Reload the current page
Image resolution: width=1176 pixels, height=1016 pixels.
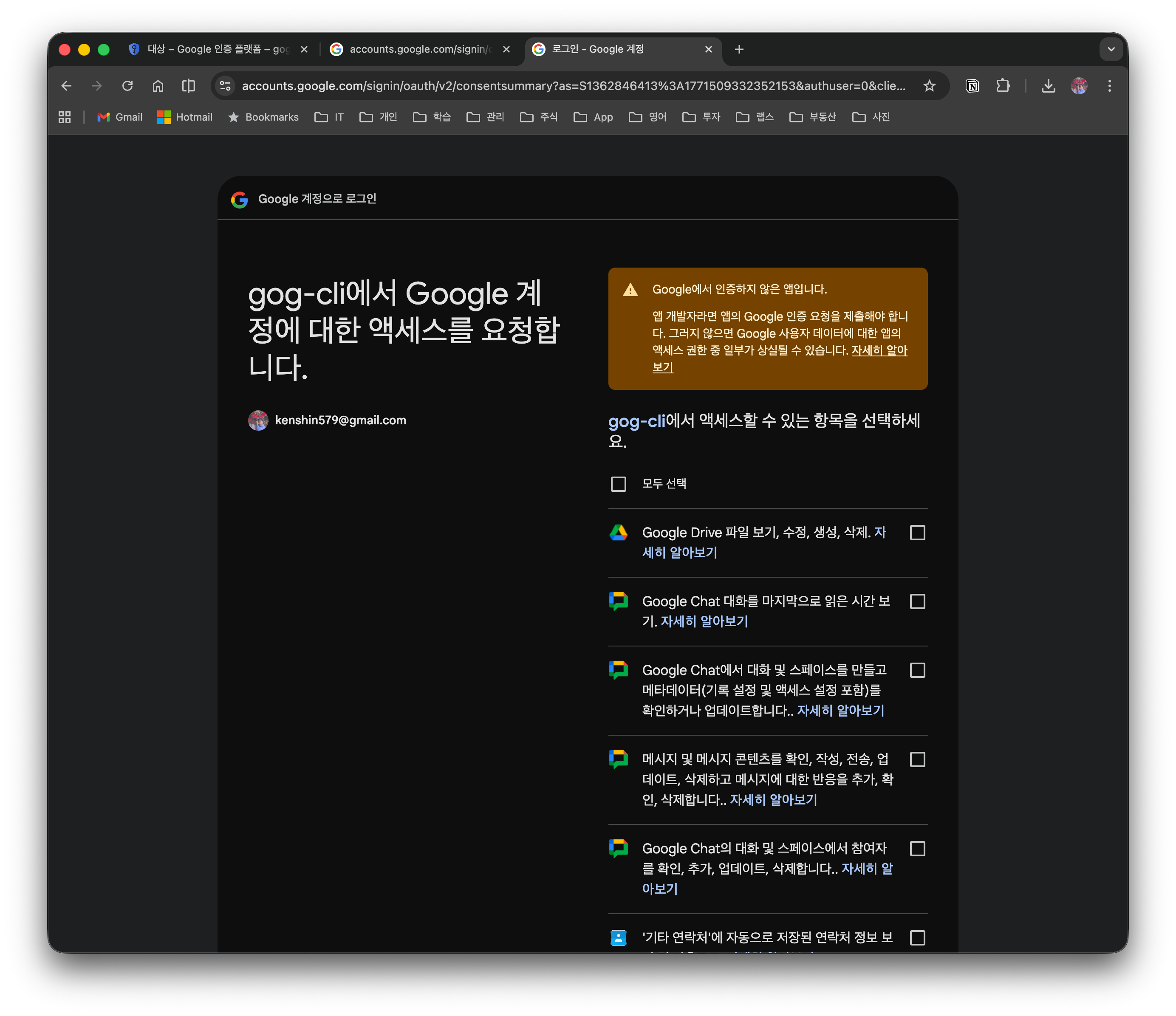tap(127, 86)
